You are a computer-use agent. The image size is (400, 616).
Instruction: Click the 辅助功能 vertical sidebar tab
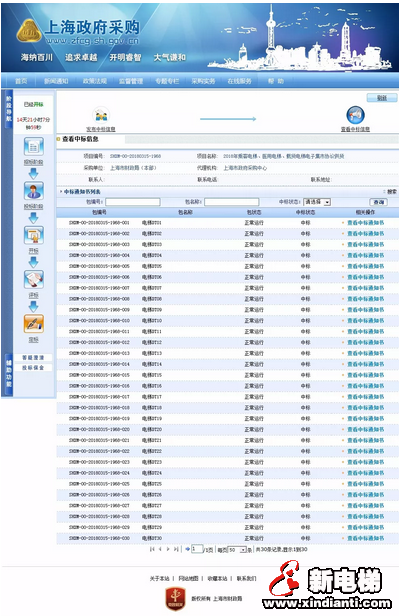(x=9, y=372)
